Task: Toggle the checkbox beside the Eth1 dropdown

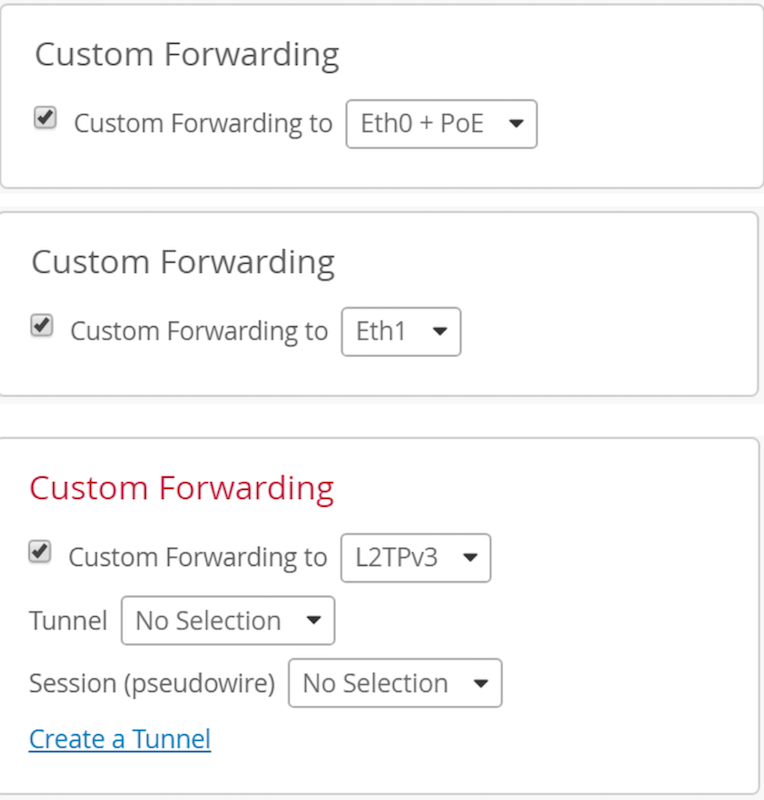Action: (42, 326)
